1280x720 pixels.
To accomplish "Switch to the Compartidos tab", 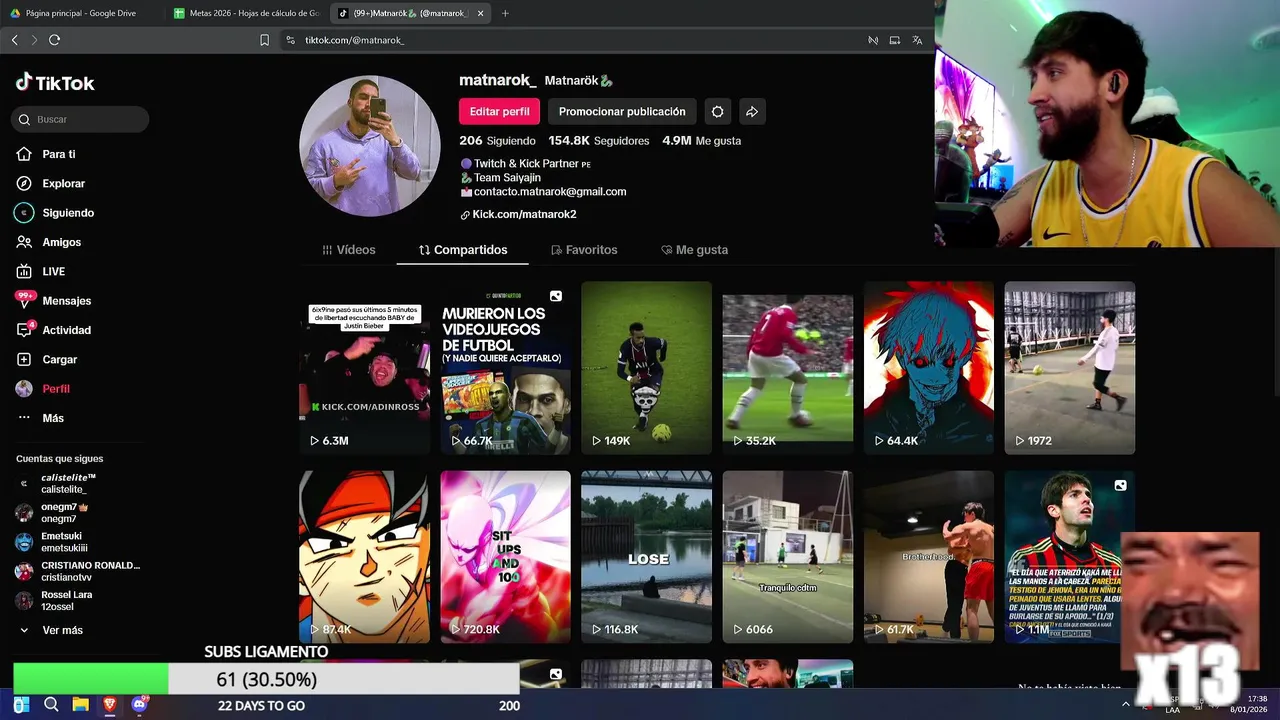I will (x=463, y=250).
